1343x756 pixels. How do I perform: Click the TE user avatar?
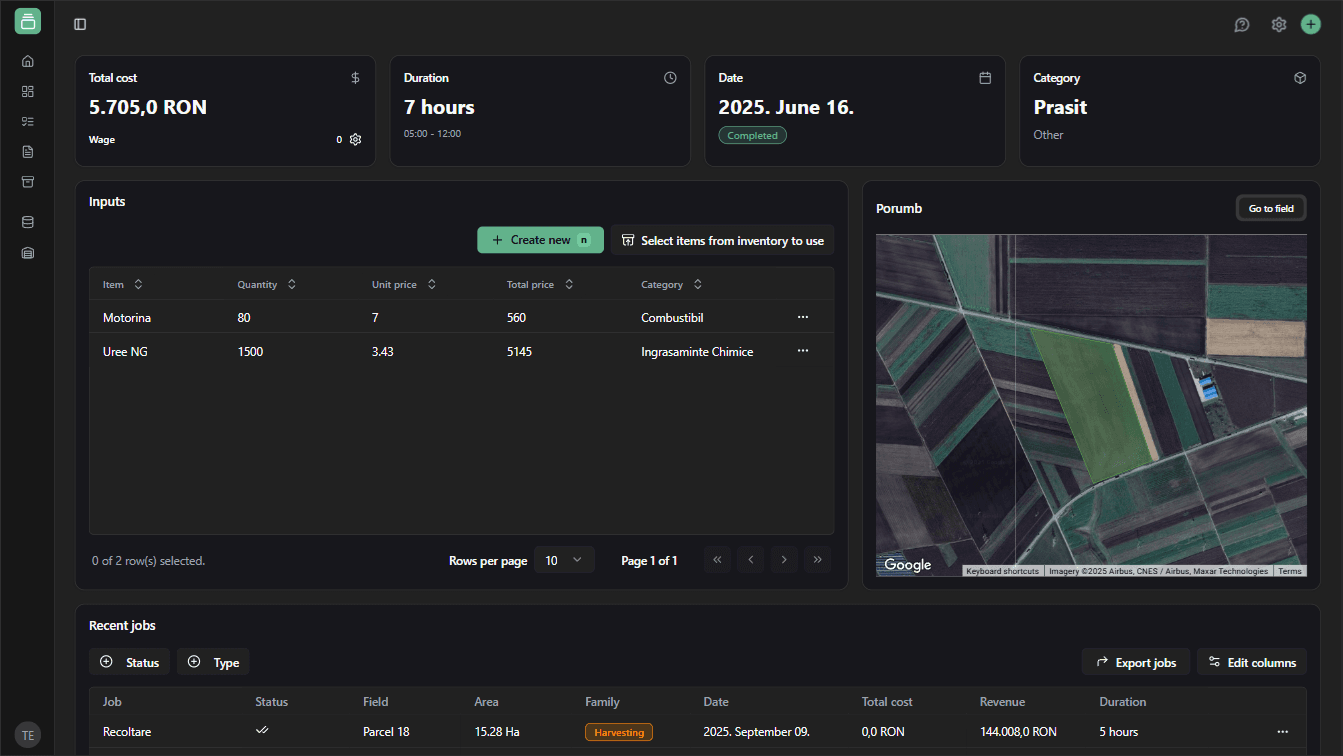point(28,735)
